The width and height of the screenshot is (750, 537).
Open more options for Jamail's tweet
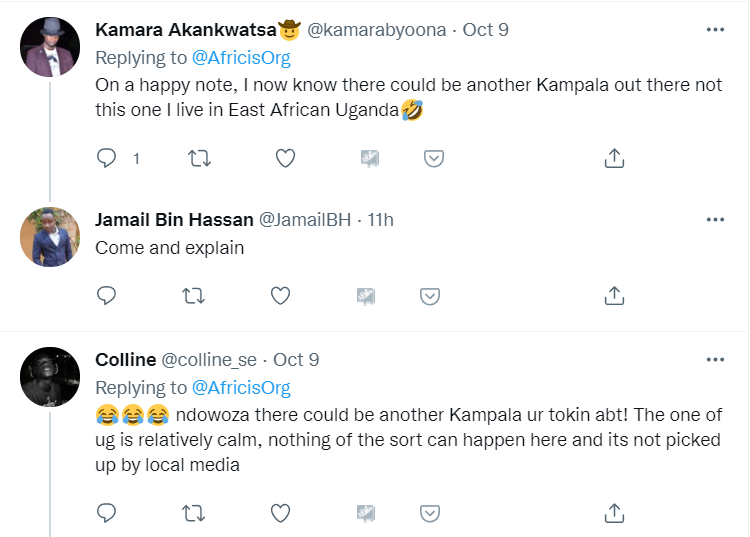pos(715,220)
